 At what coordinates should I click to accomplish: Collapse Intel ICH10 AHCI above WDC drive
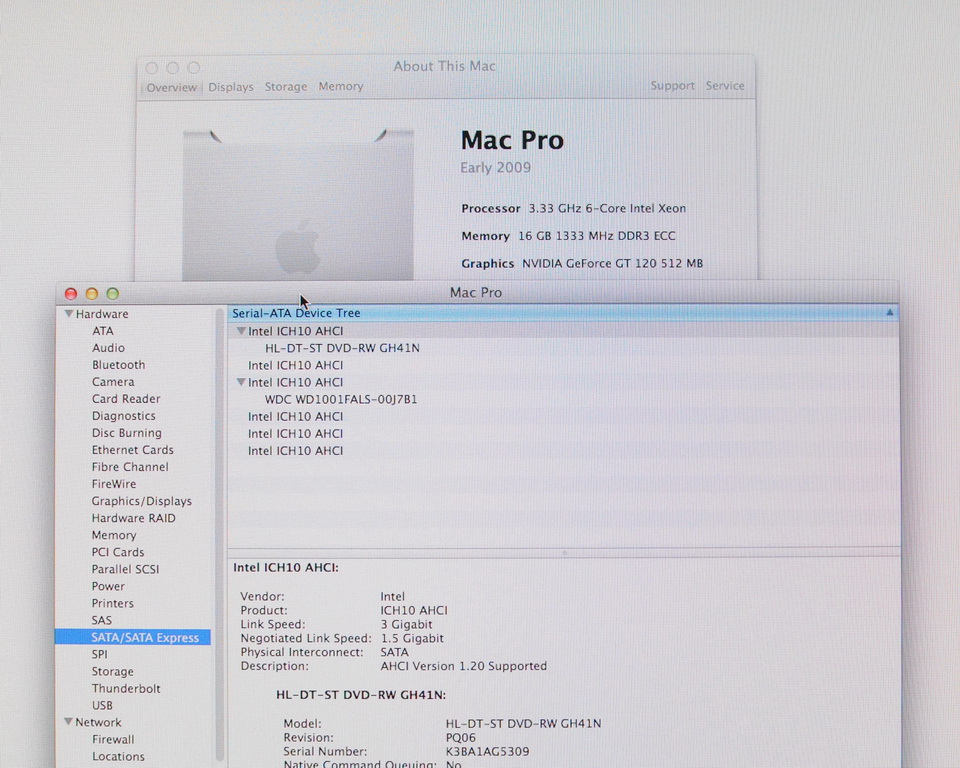point(241,382)
